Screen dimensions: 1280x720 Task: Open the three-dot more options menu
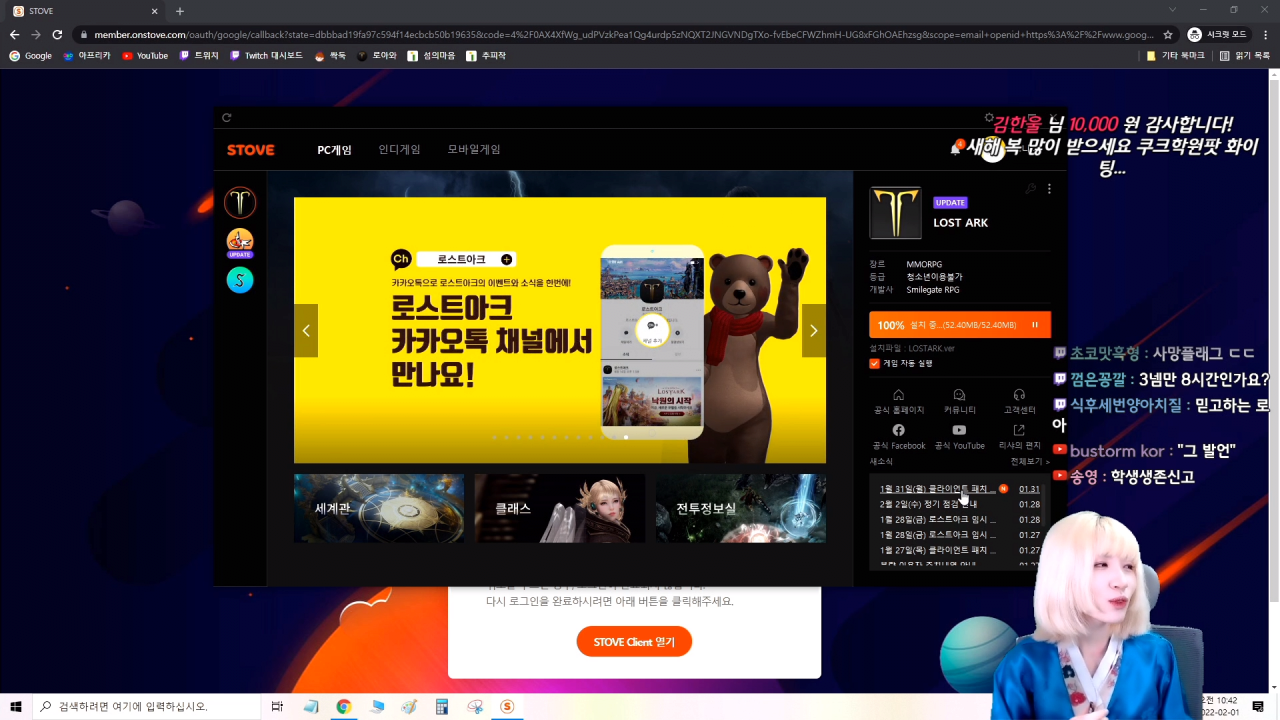click(x=1049, y=189)
